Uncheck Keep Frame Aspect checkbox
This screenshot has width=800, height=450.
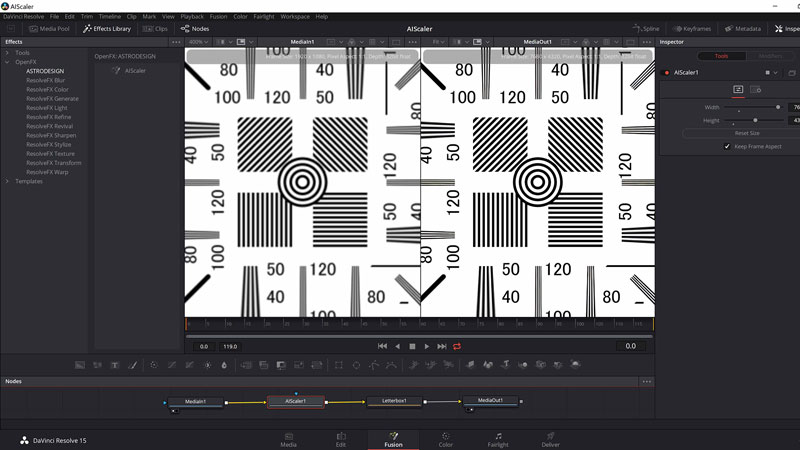click(x=727, y=146)
